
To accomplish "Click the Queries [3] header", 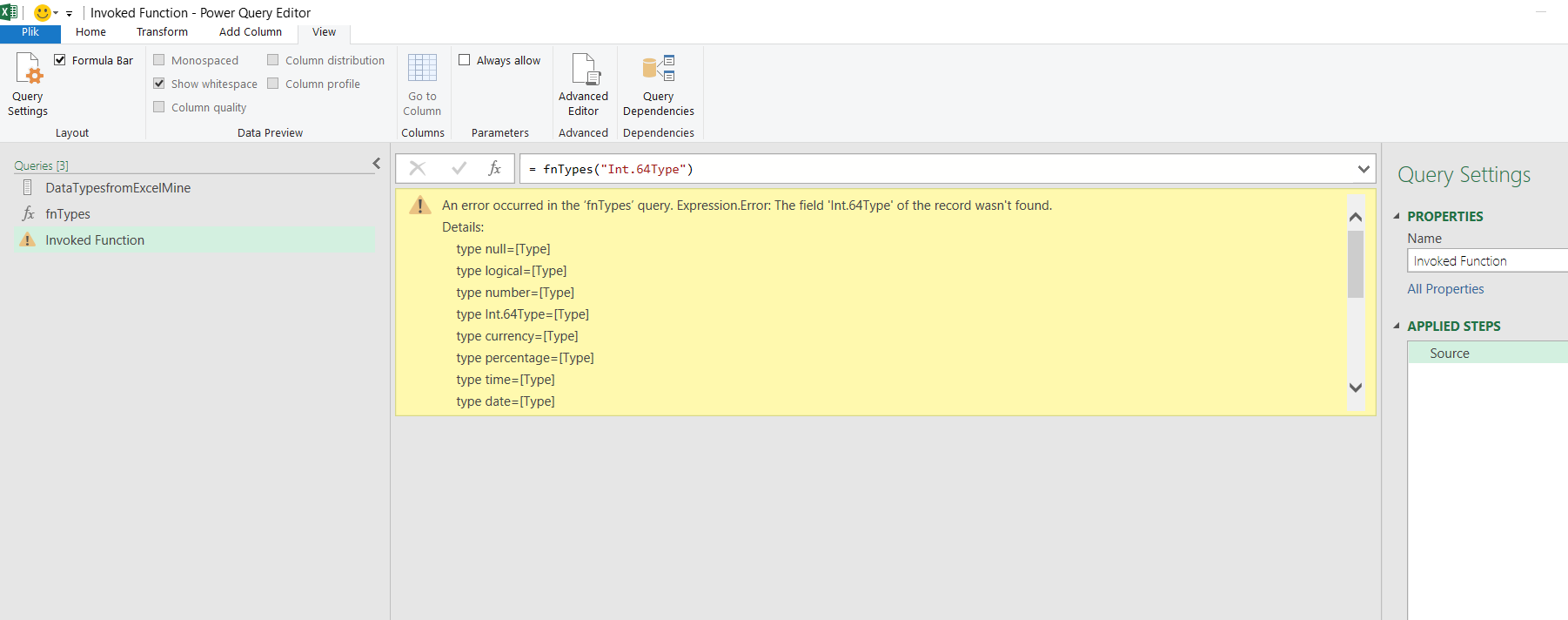I will [x=41, y=165].
